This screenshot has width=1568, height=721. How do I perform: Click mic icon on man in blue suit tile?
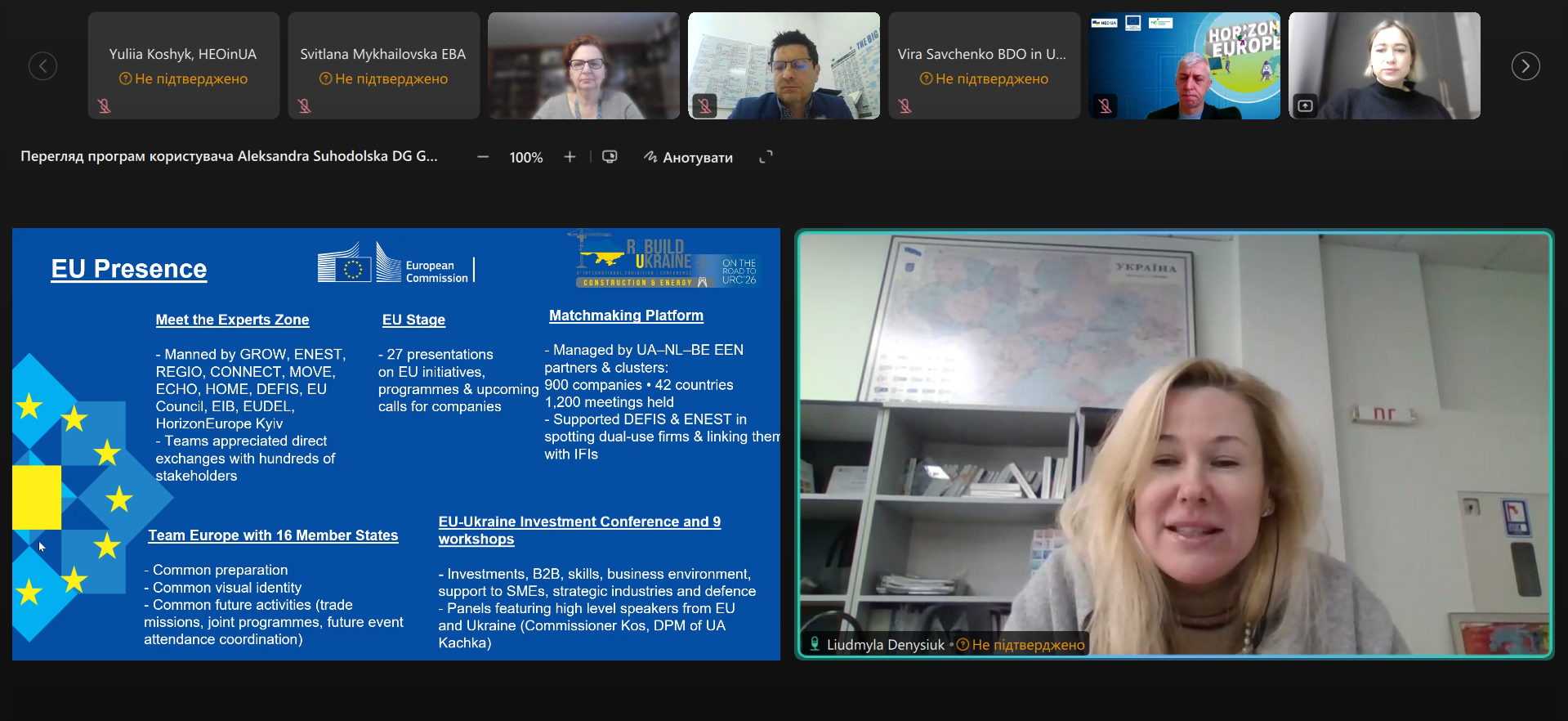tap(704, 105)
